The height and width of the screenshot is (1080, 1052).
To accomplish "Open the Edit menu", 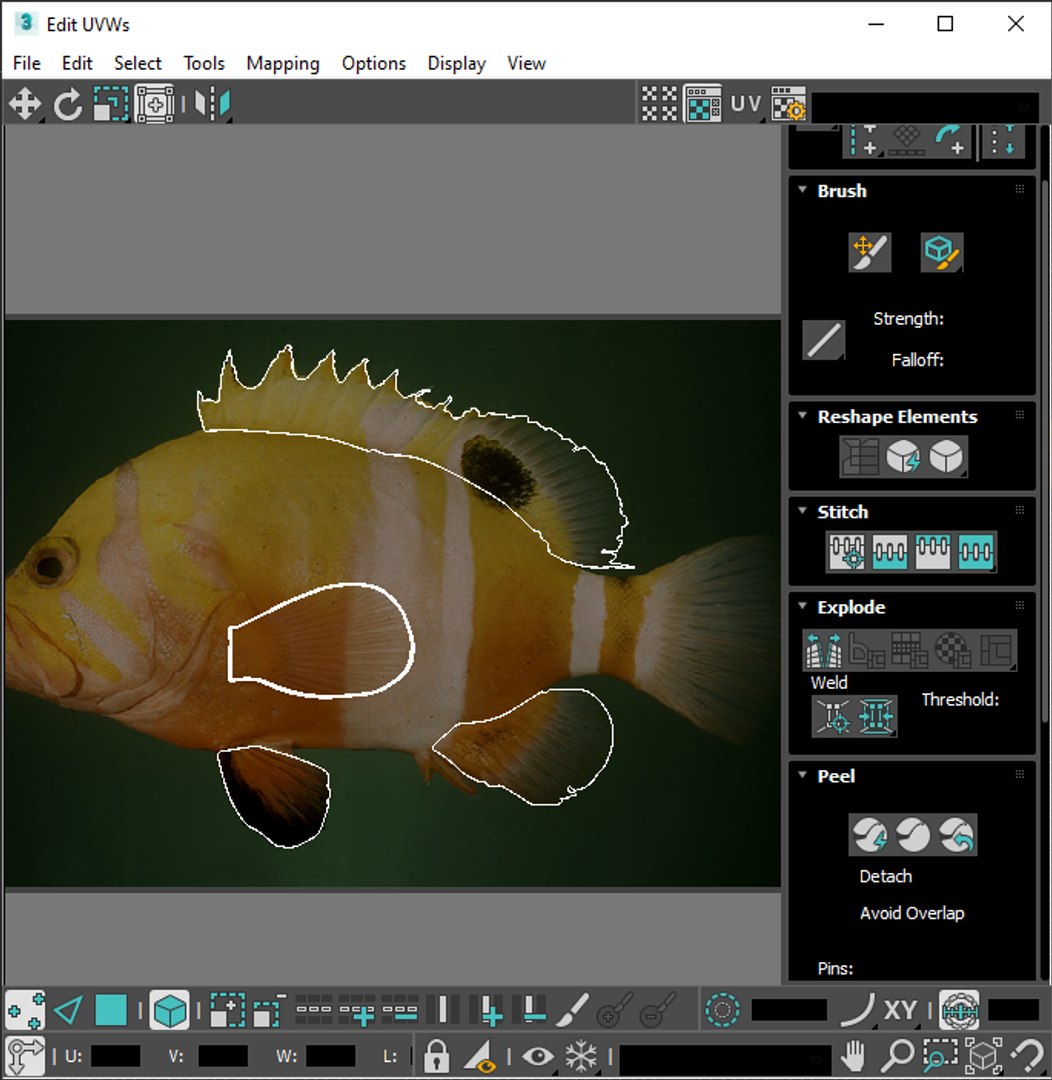I will [x=77, y=63].
